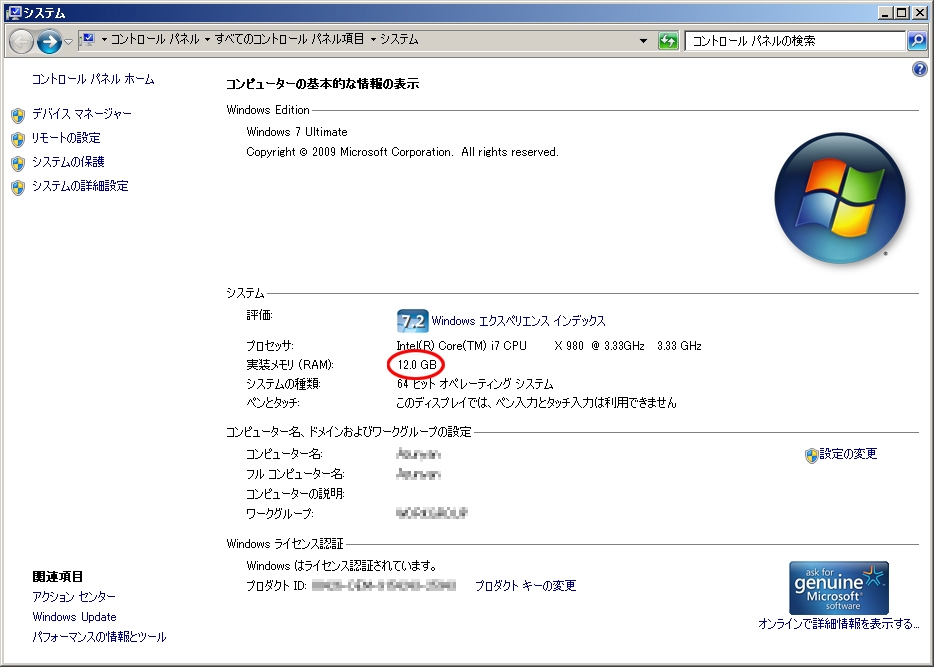Click the Intel(R) Core(TM) i7 CPU text

click(462, 346)
